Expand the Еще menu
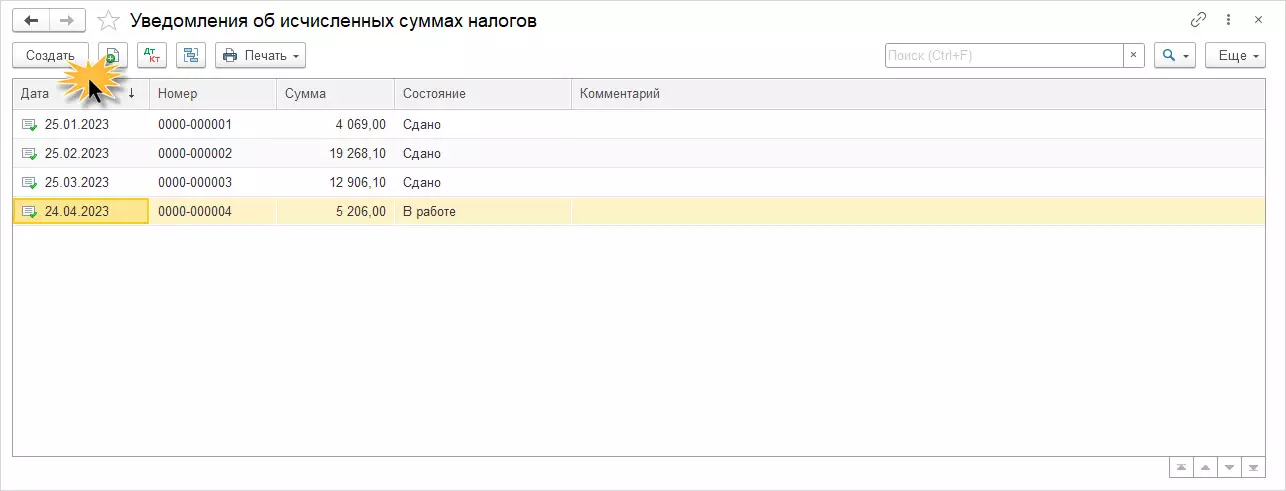Screen dimensions: 1286x491 click(1235, 56)
